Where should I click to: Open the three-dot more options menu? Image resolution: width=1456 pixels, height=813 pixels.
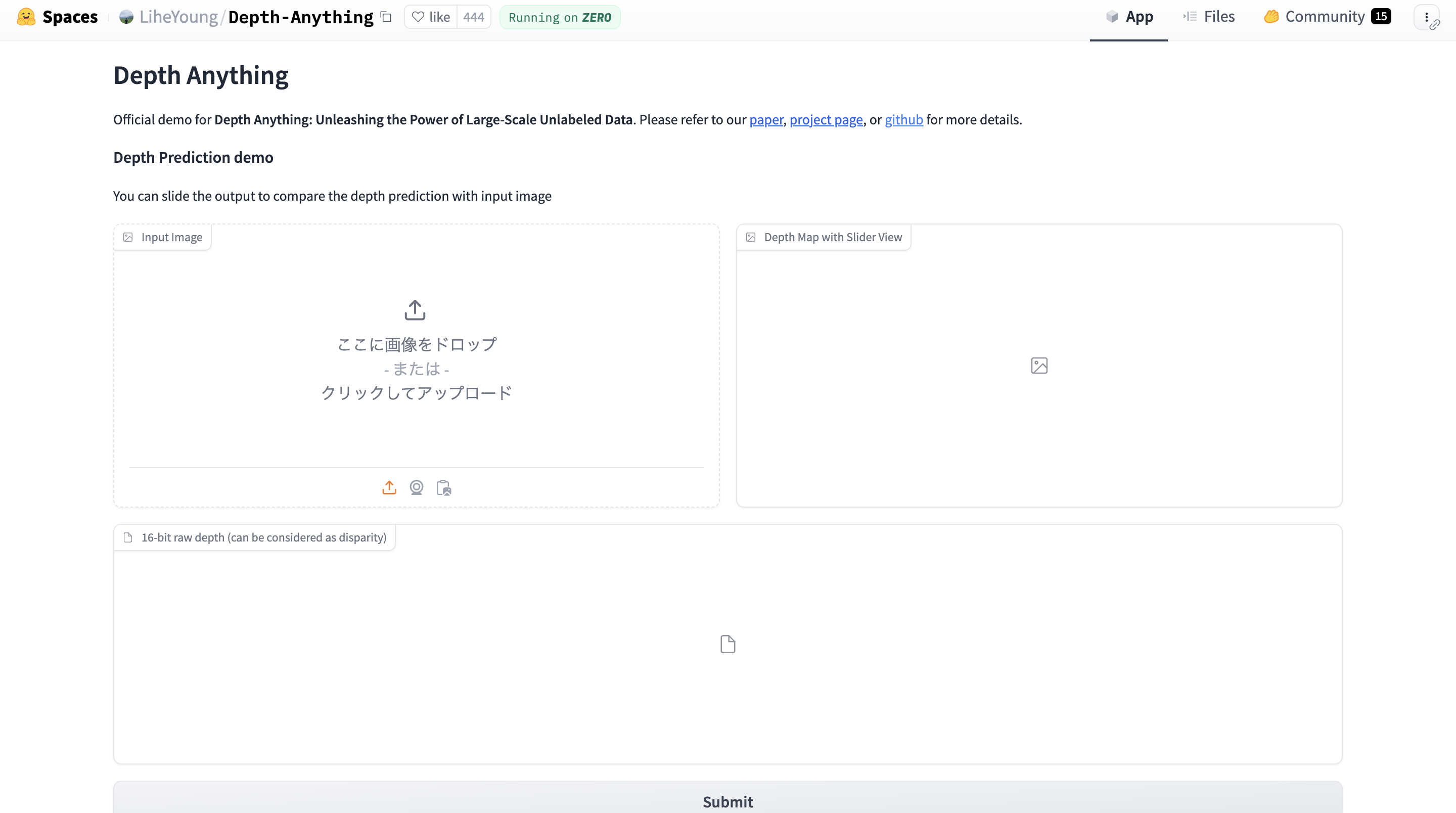[1426, 17]
